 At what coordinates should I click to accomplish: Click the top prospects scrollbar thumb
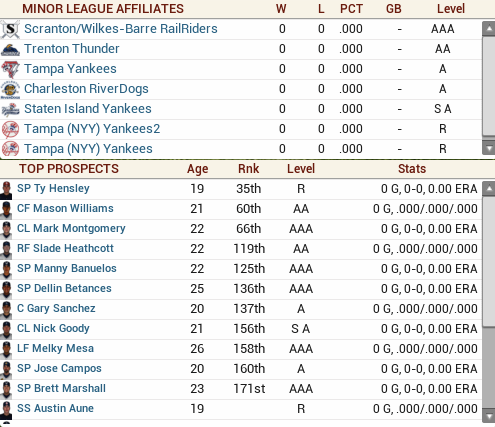(x=489, y=262)
